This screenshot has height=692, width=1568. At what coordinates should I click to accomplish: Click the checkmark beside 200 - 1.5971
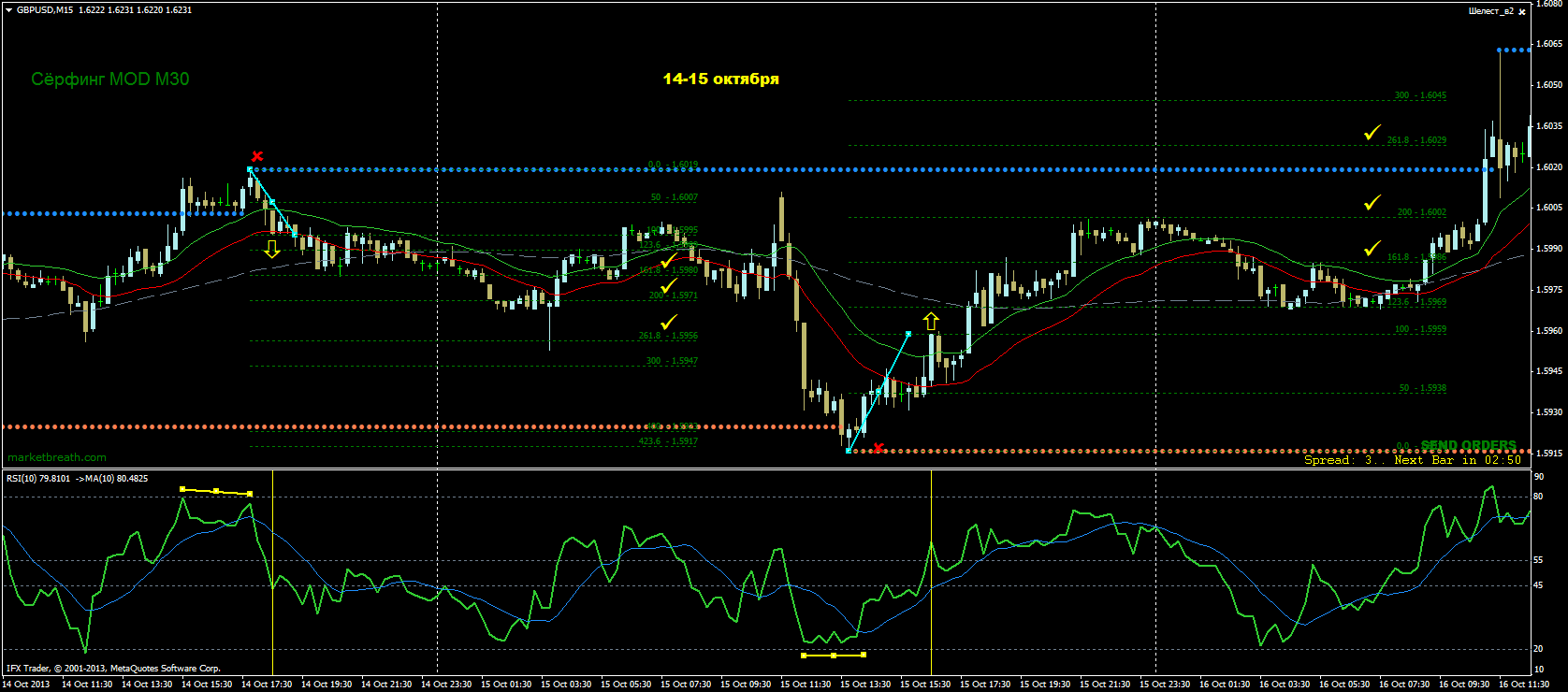(668, 286)
